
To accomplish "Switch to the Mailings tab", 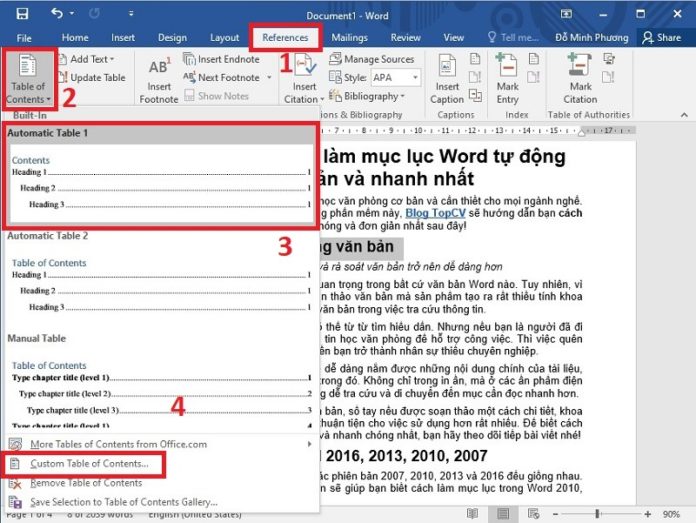I will click(x=349, y=38).
